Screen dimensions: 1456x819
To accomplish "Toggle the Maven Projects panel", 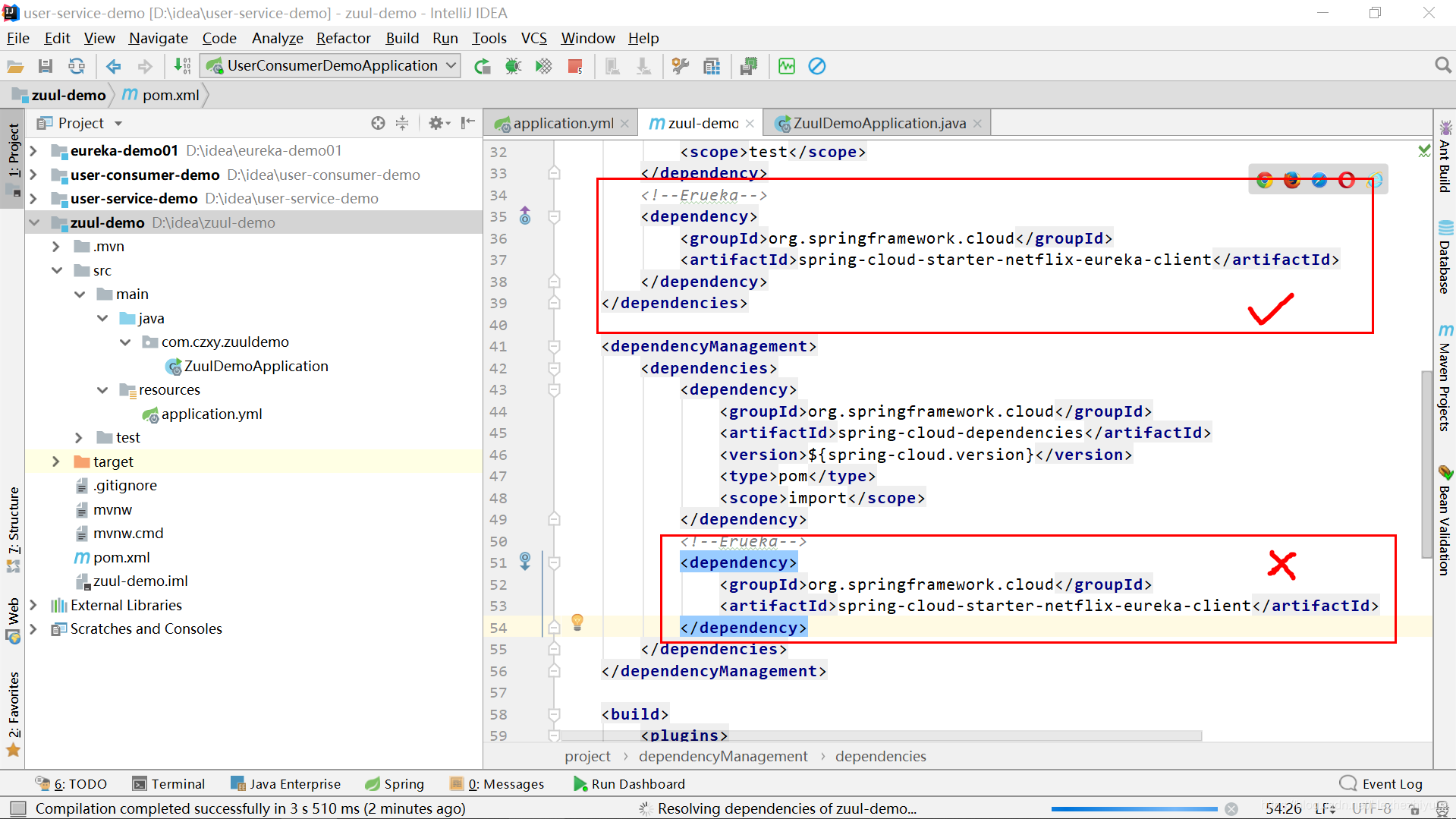I will point(1445,378).
